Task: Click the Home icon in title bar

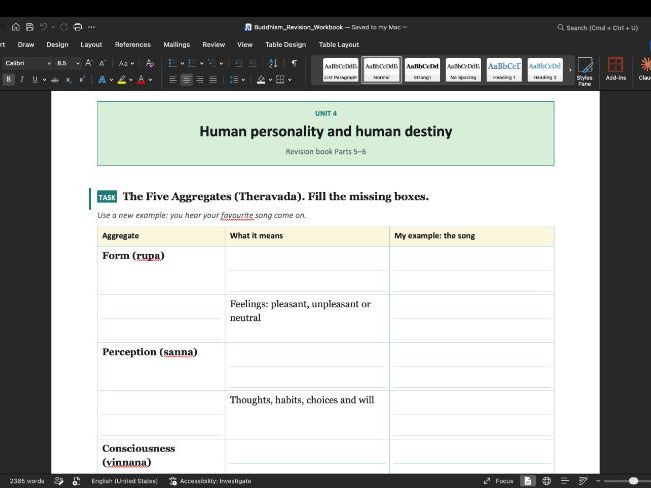Action: click(x=16, y=27)
